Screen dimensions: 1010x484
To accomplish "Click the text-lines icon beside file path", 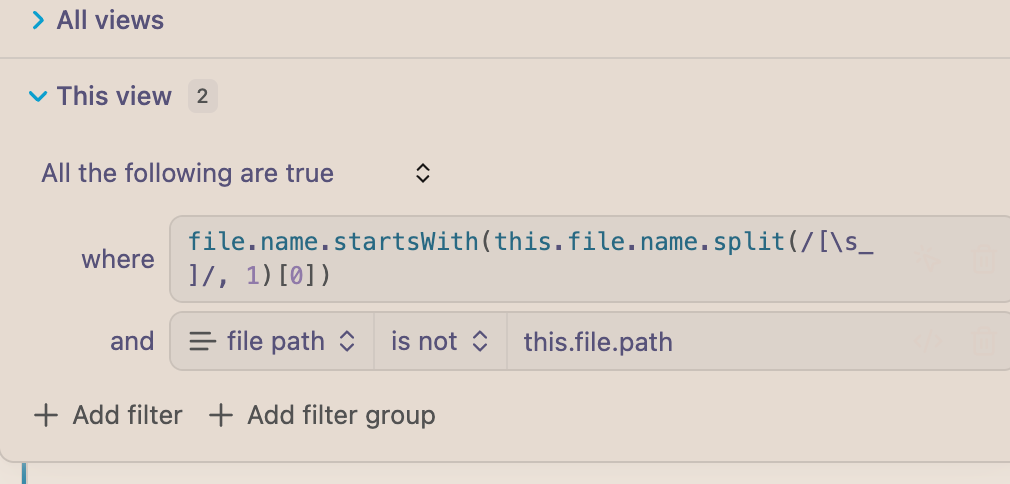I will pyautogui.click(x=202, y=342).
